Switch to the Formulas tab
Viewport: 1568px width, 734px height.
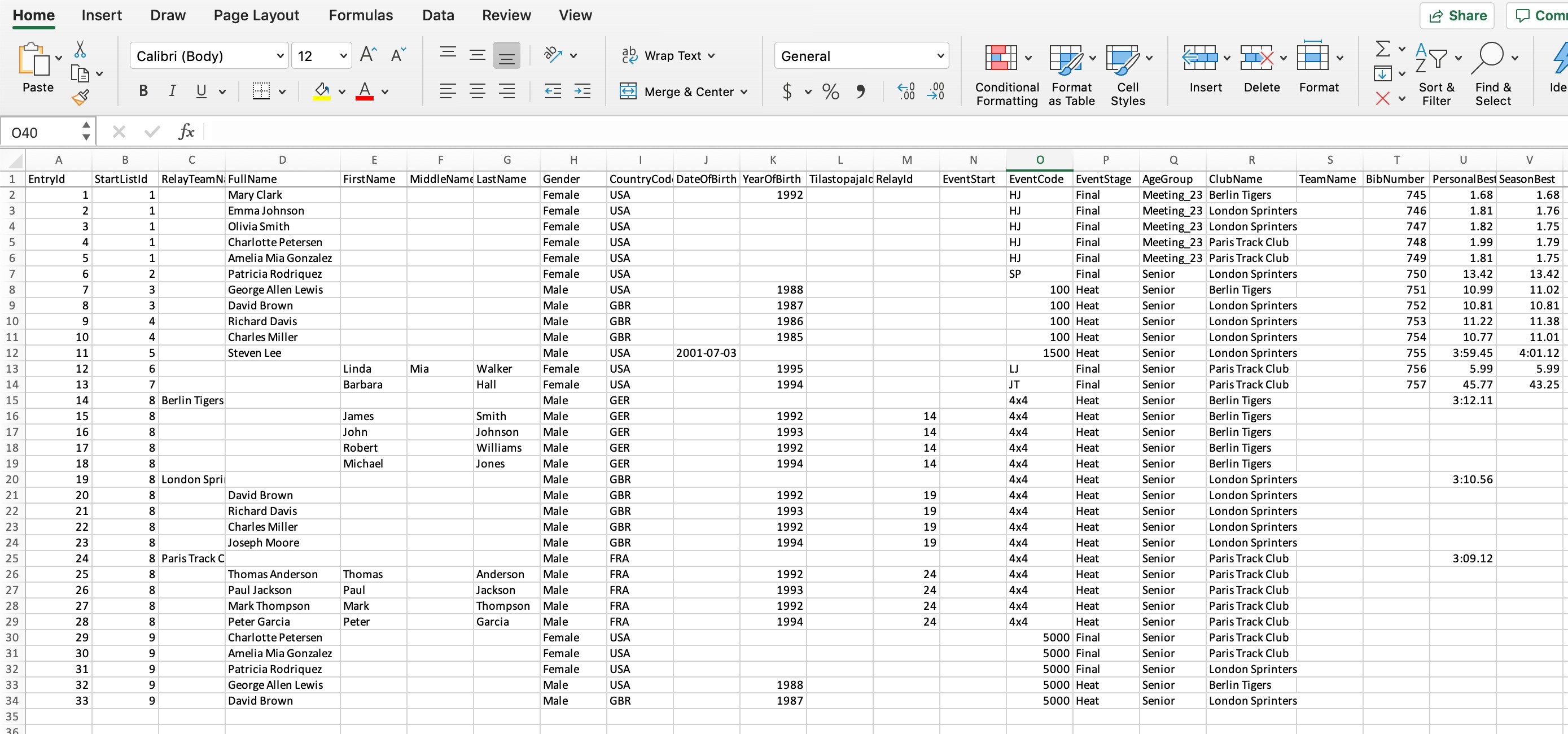(x=360, y=15)
